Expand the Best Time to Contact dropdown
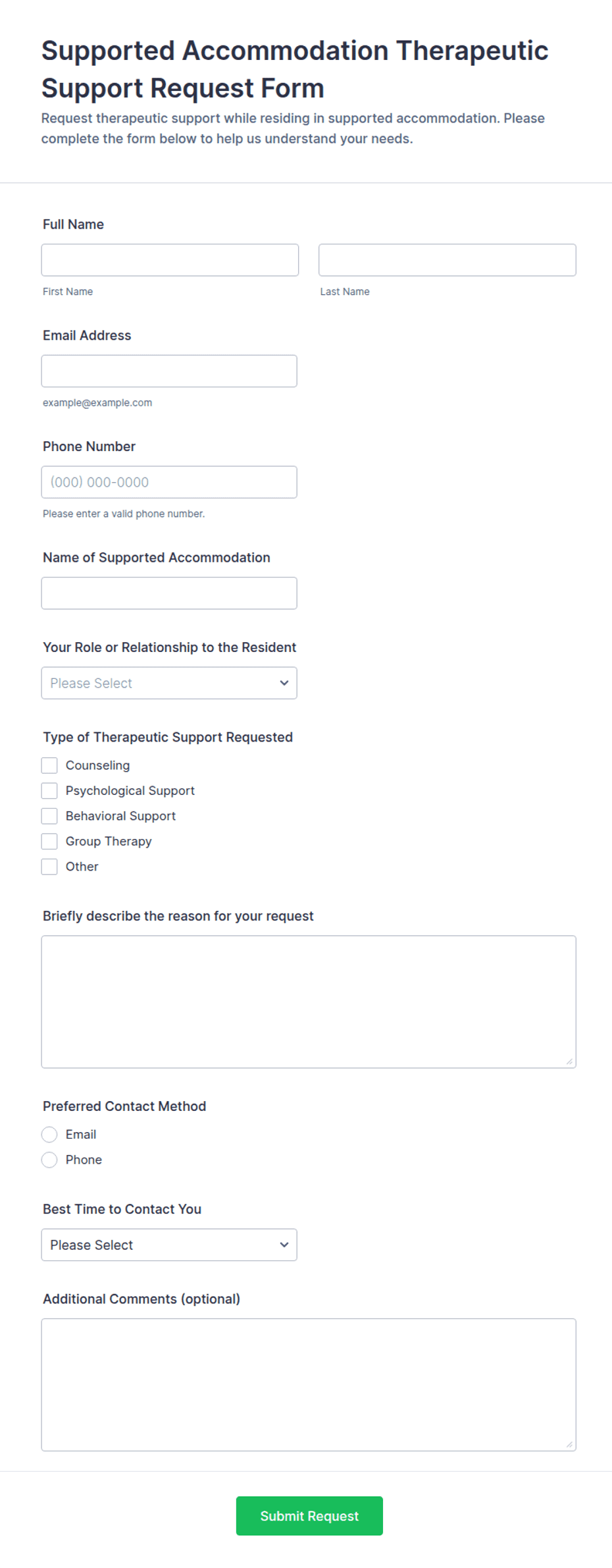 169,1245
